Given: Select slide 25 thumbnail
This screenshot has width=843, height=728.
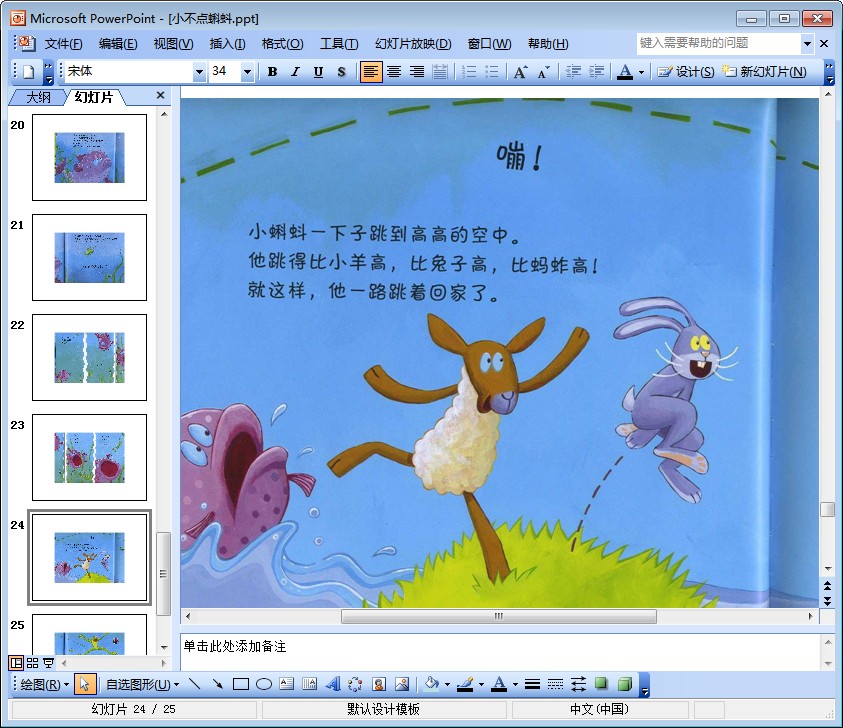Looking at the screenshot, I should tap(89, 634).
